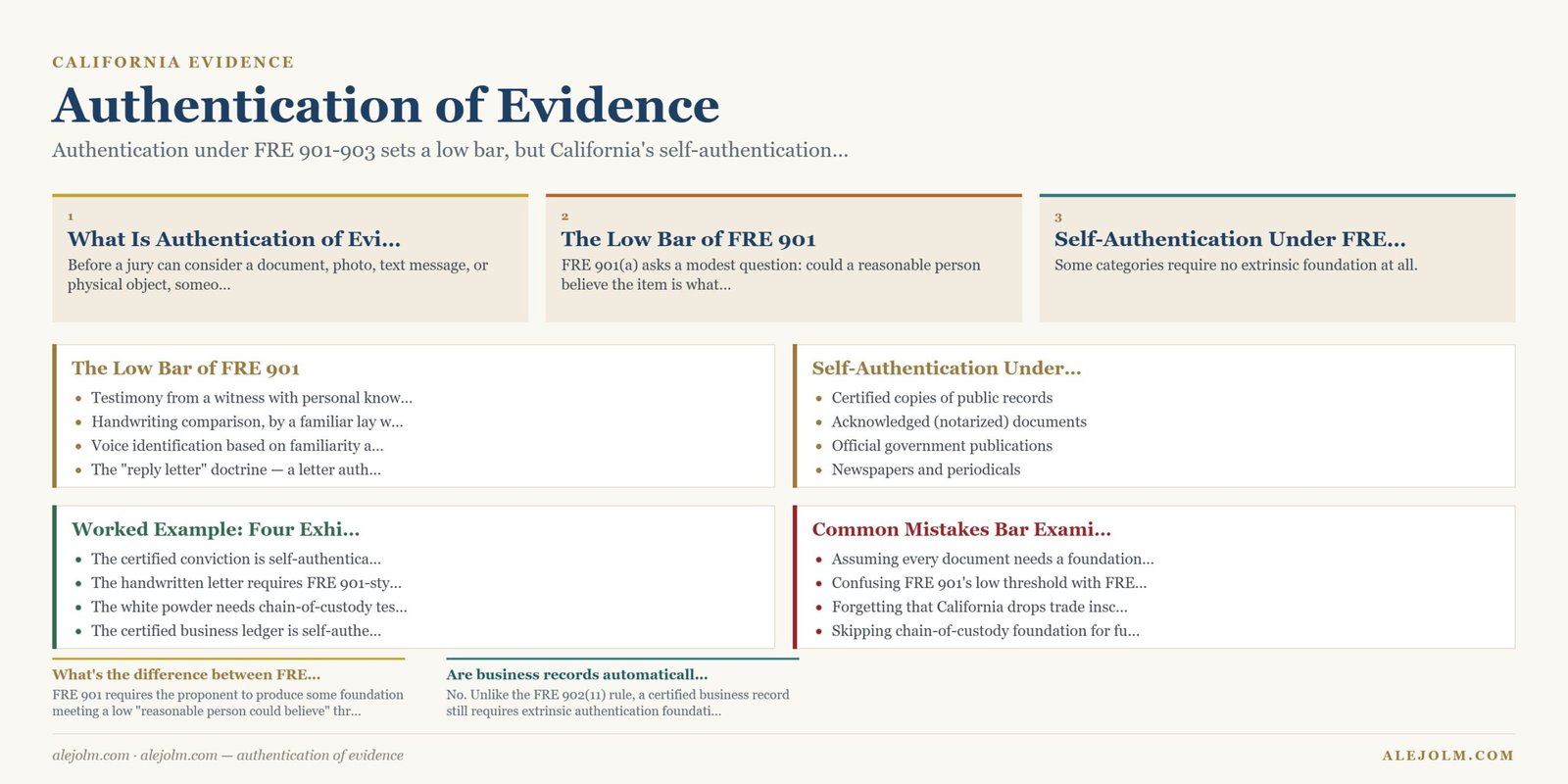
Task: Click 'Newspapers and periodicals'
Action: (926, 469)
